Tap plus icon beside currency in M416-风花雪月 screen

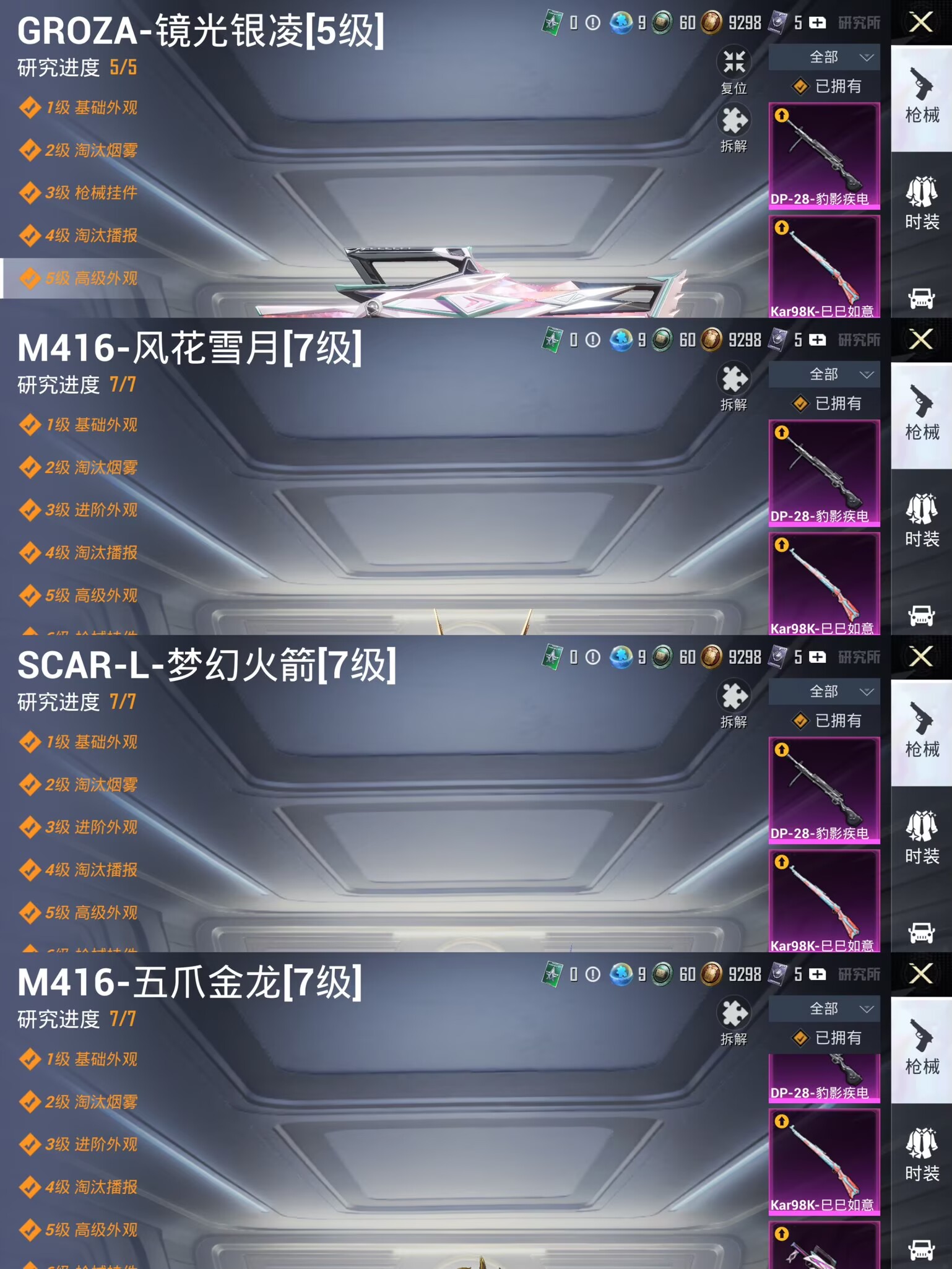point(817,340)
